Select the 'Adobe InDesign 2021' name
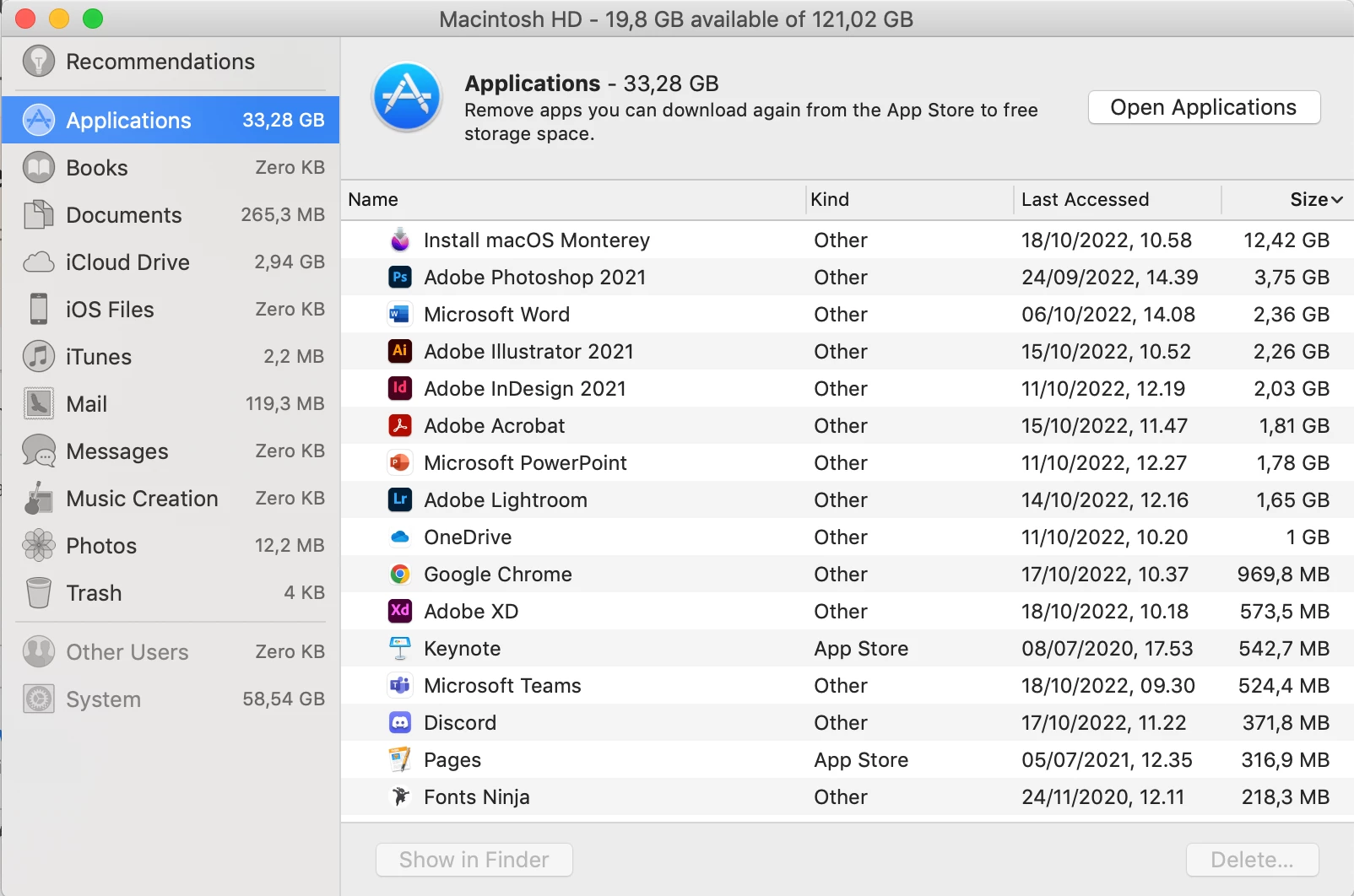 pos(525,389)
